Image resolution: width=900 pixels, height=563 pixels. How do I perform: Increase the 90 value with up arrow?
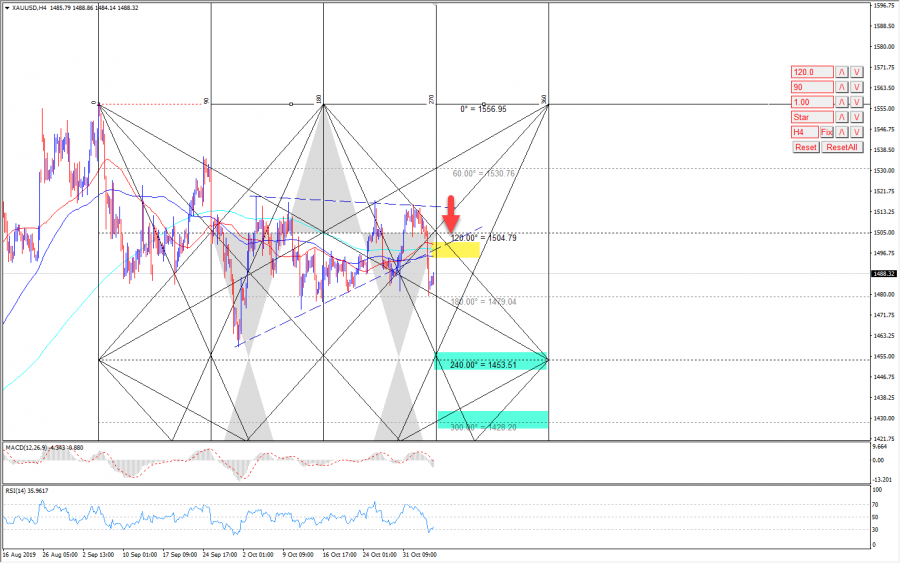pyautogui.click(x=841, y=87)
